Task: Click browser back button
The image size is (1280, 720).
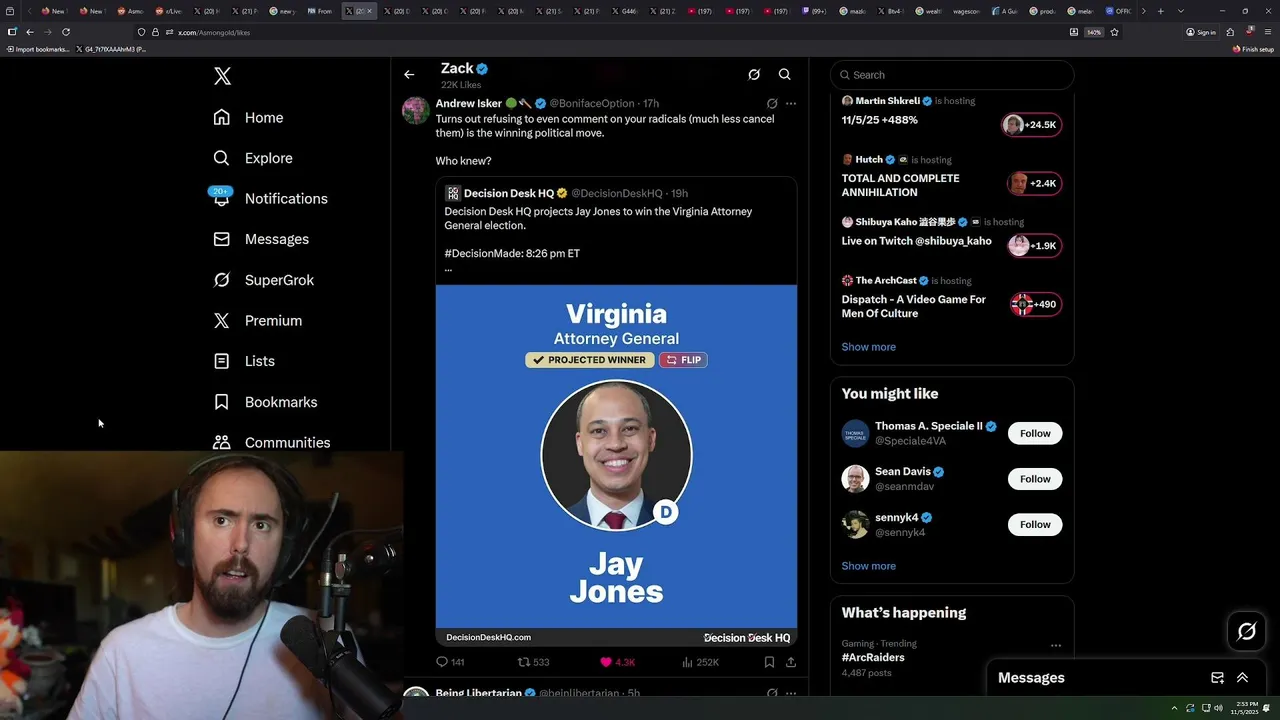Action: pos(29,32)
